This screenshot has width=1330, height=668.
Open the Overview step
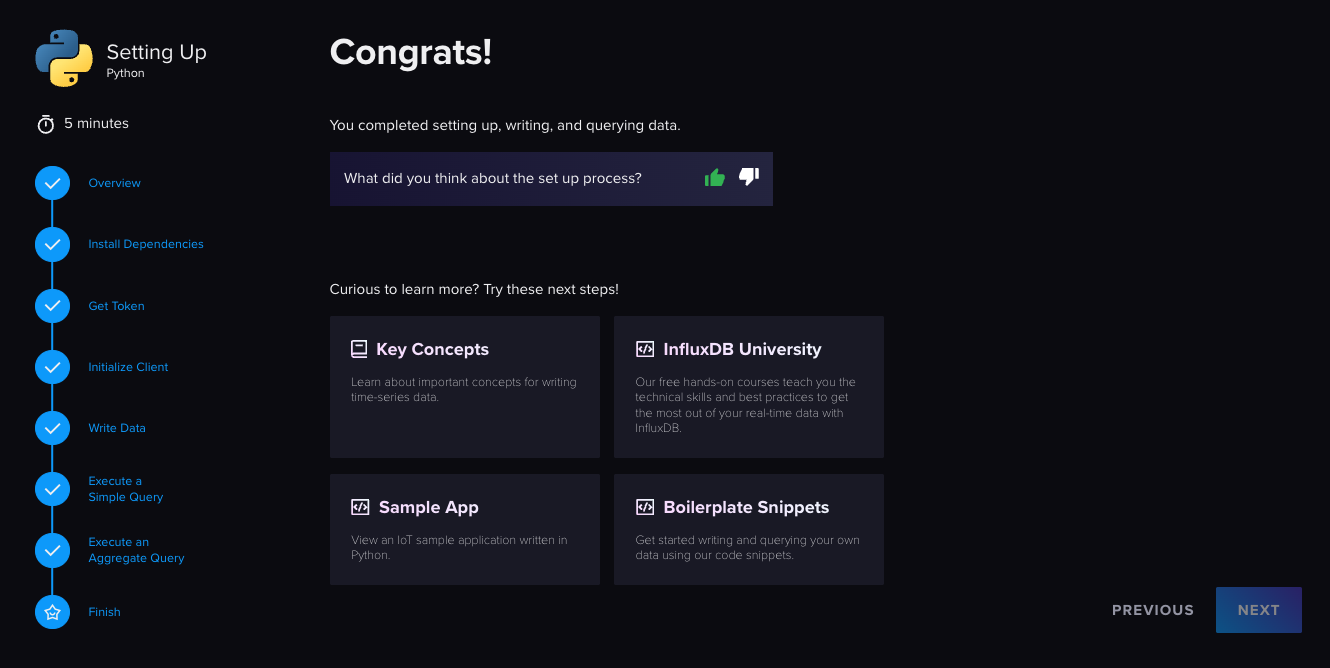pos(114,183)
